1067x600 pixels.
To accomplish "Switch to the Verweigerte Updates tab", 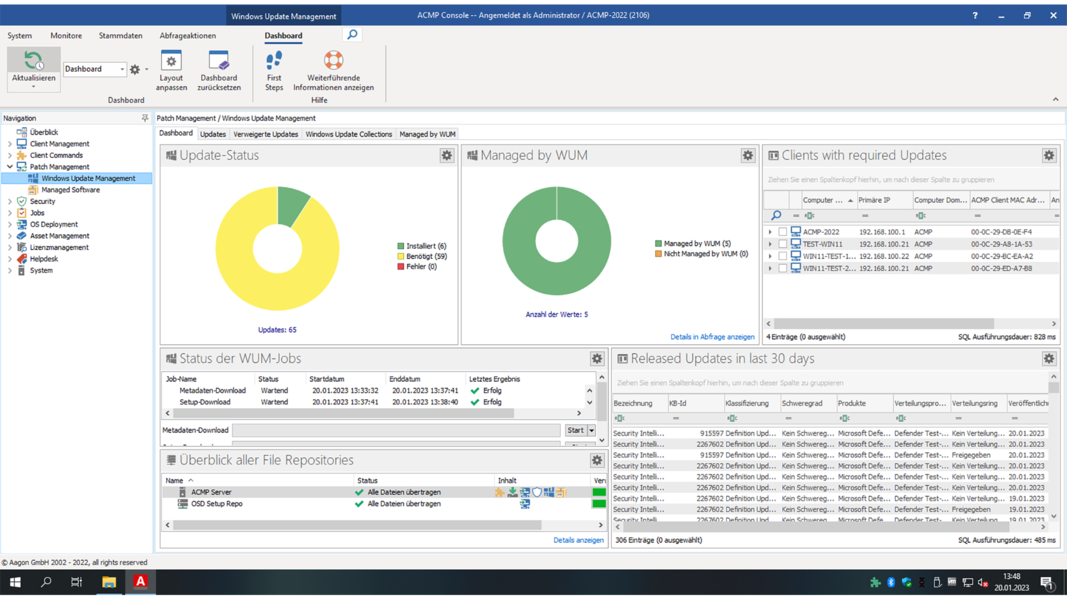I will (x=265, y=134).
